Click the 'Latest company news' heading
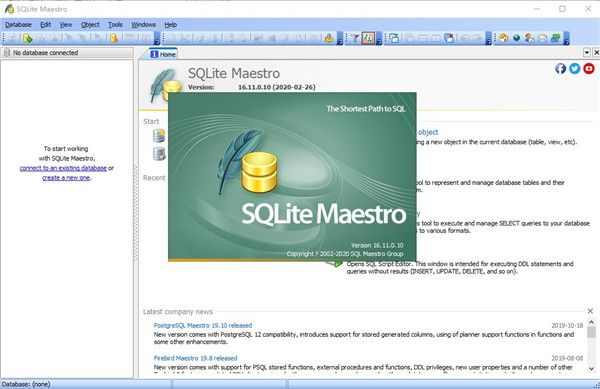The image size is (600, 389). [x=178, y=312]
